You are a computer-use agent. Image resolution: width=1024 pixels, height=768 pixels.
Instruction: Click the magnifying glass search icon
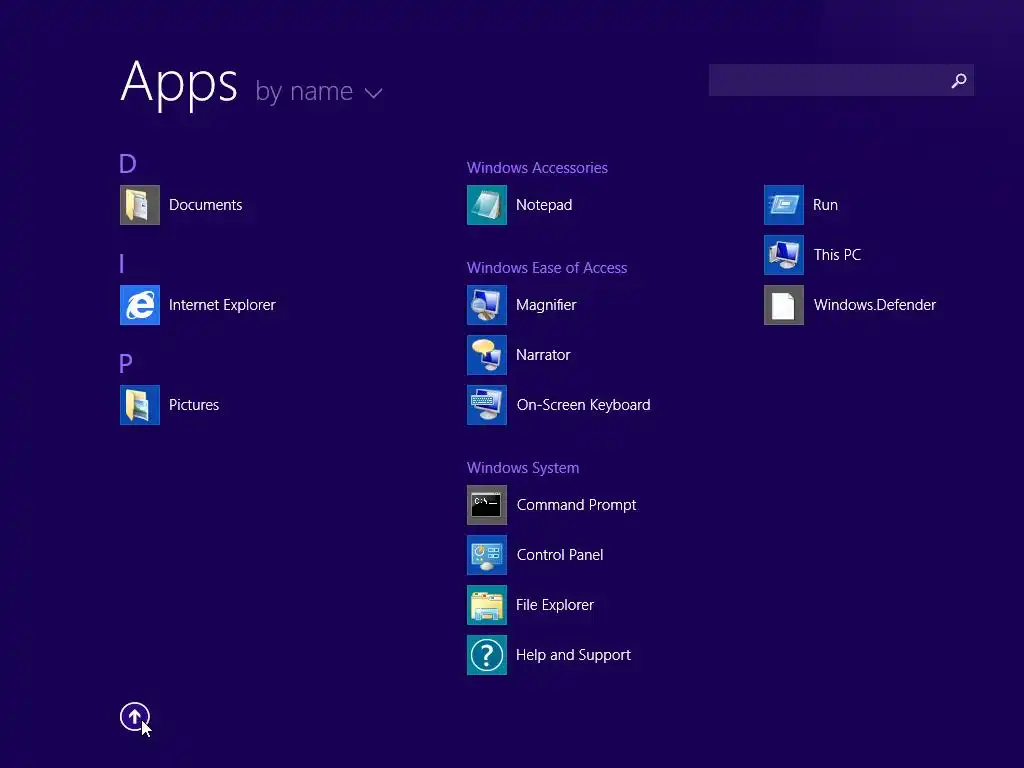tap(959, 80)
